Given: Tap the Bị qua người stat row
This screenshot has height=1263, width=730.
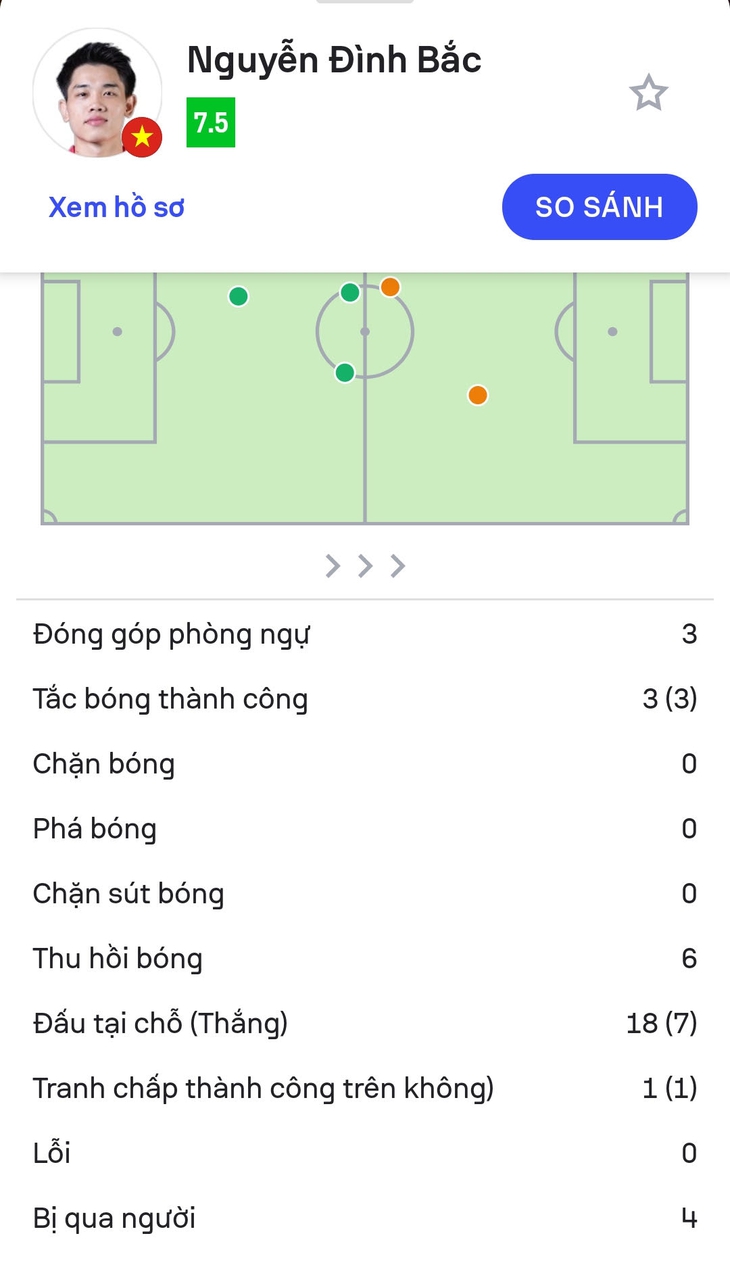Looking at the screenshot, I should [365, 1219].
